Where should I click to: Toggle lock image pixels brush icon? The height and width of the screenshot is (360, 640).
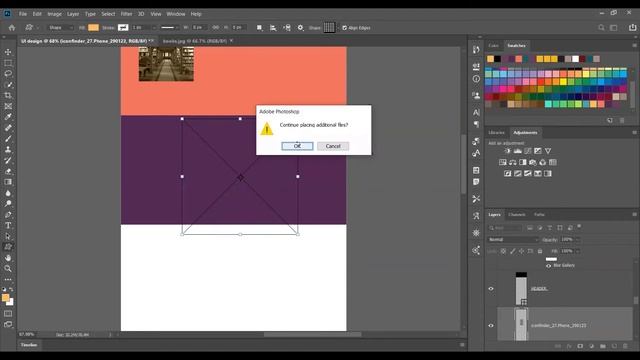tap(513, 251)
